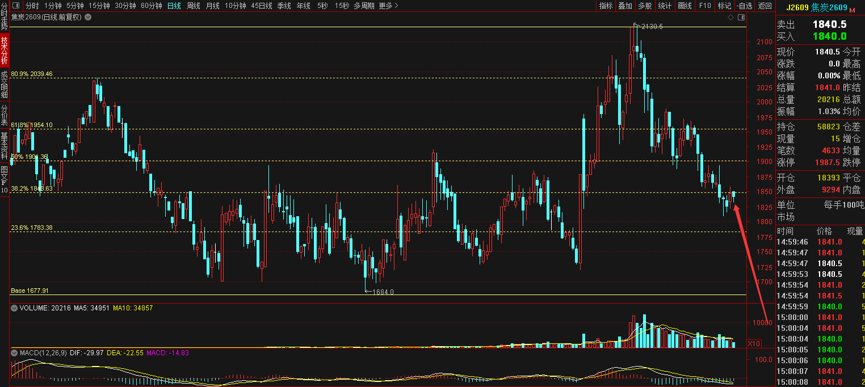865x387 pixels.
Task: Open the 统计 statistics button
Action: tap(665, 6)
